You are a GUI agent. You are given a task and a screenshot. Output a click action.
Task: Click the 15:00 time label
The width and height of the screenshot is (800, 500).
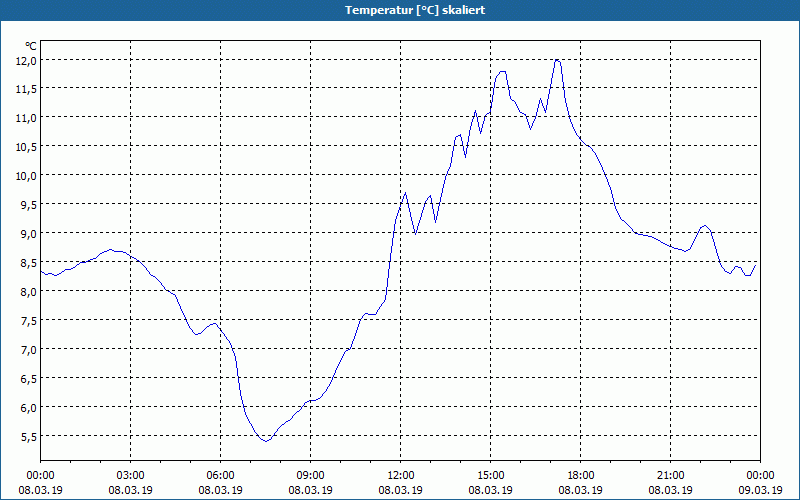491,476
